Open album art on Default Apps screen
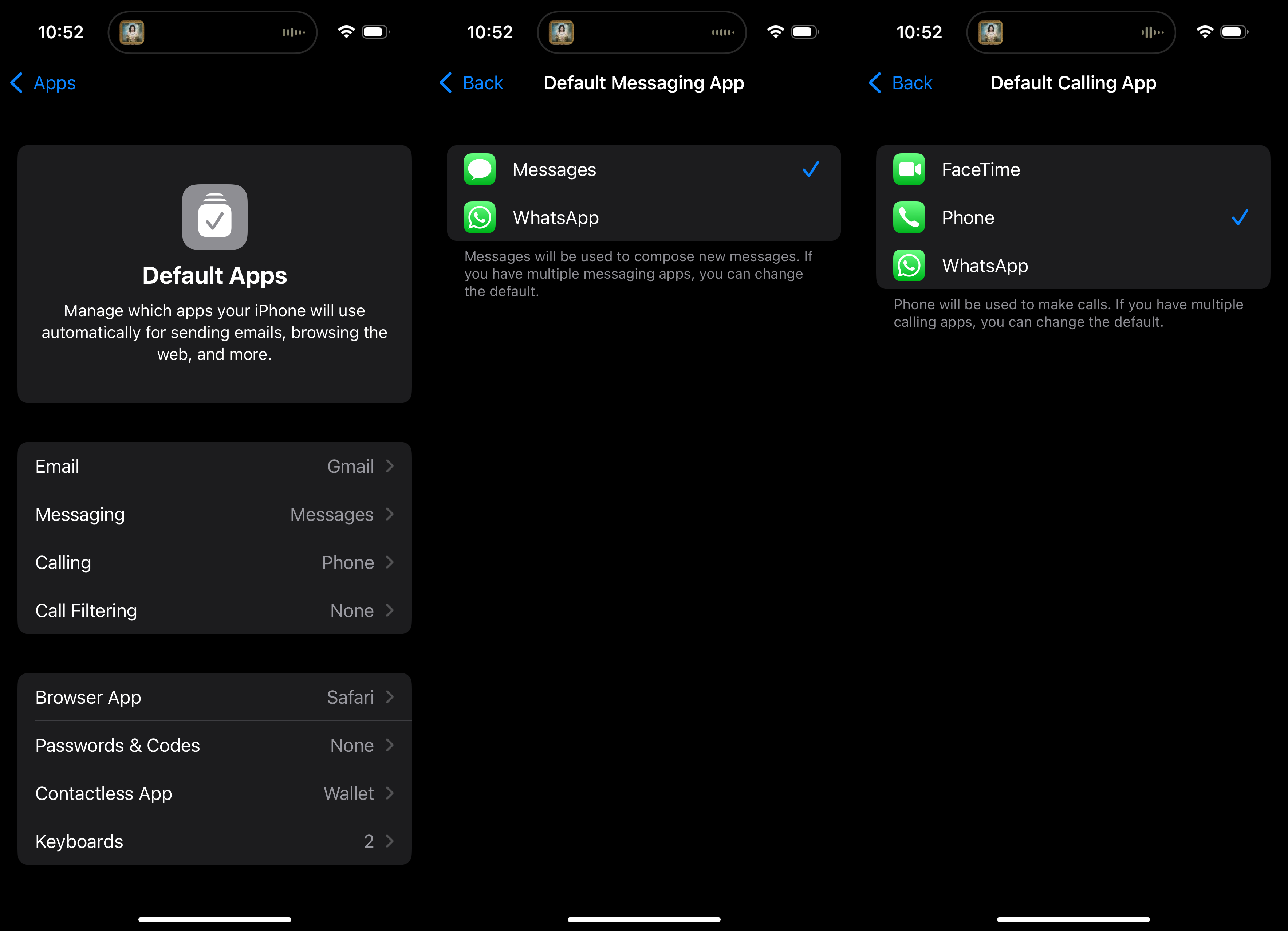Screen dimensions: 1288x931 tap(132, 32)
